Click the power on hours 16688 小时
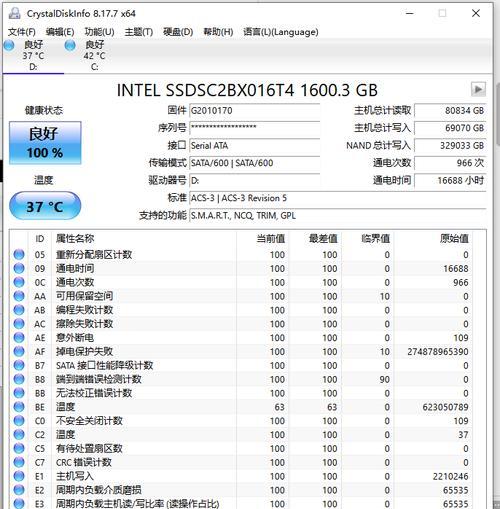This screenshot has width=500, height=509. [x=450, y=181]
